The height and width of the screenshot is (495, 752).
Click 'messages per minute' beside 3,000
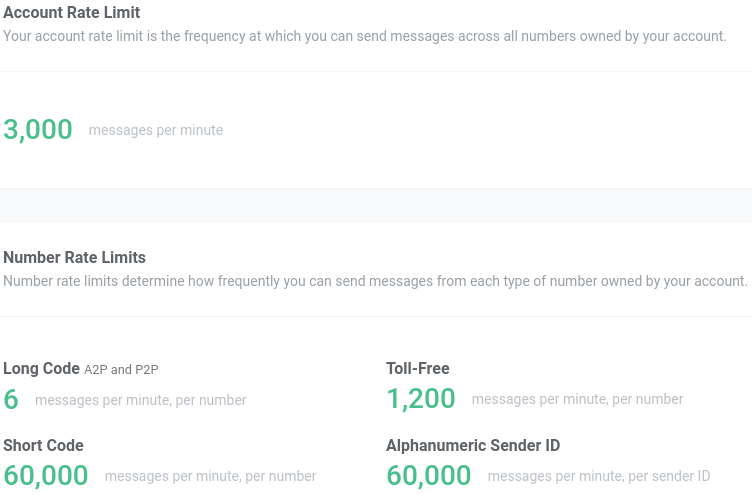click(156, 130)
